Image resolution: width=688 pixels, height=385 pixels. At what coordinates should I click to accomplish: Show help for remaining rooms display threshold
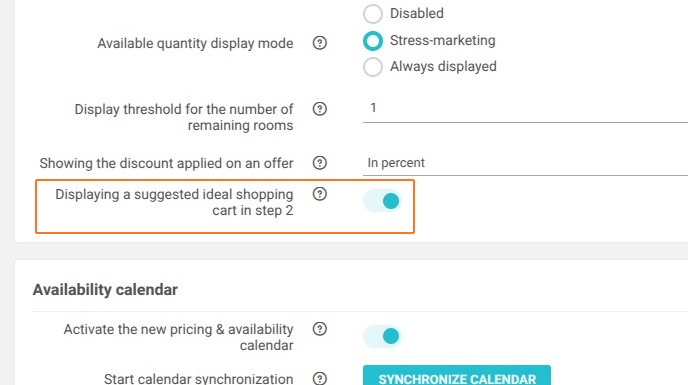tap(319, 108)
